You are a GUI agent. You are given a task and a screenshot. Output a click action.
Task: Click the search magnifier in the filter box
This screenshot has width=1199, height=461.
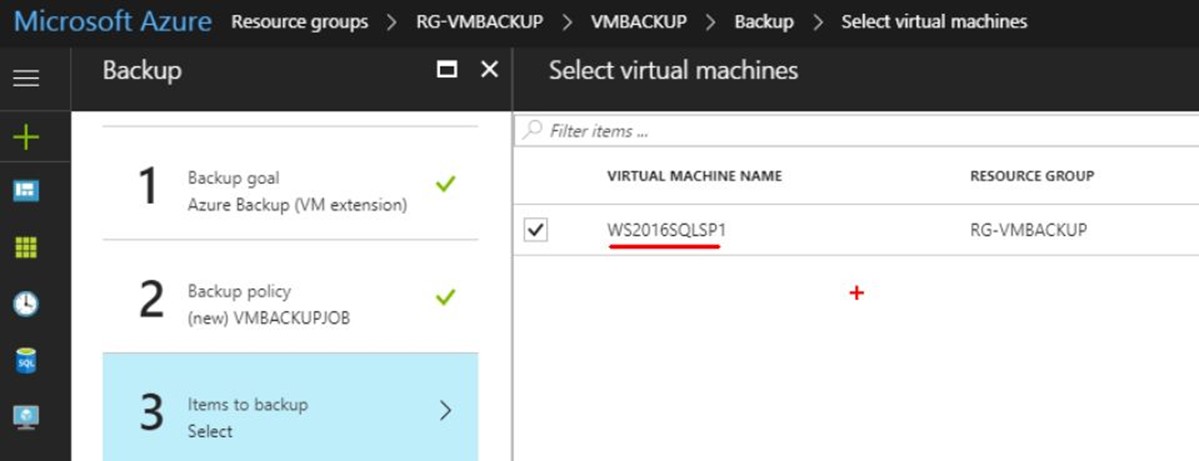[x=531, y=130]
